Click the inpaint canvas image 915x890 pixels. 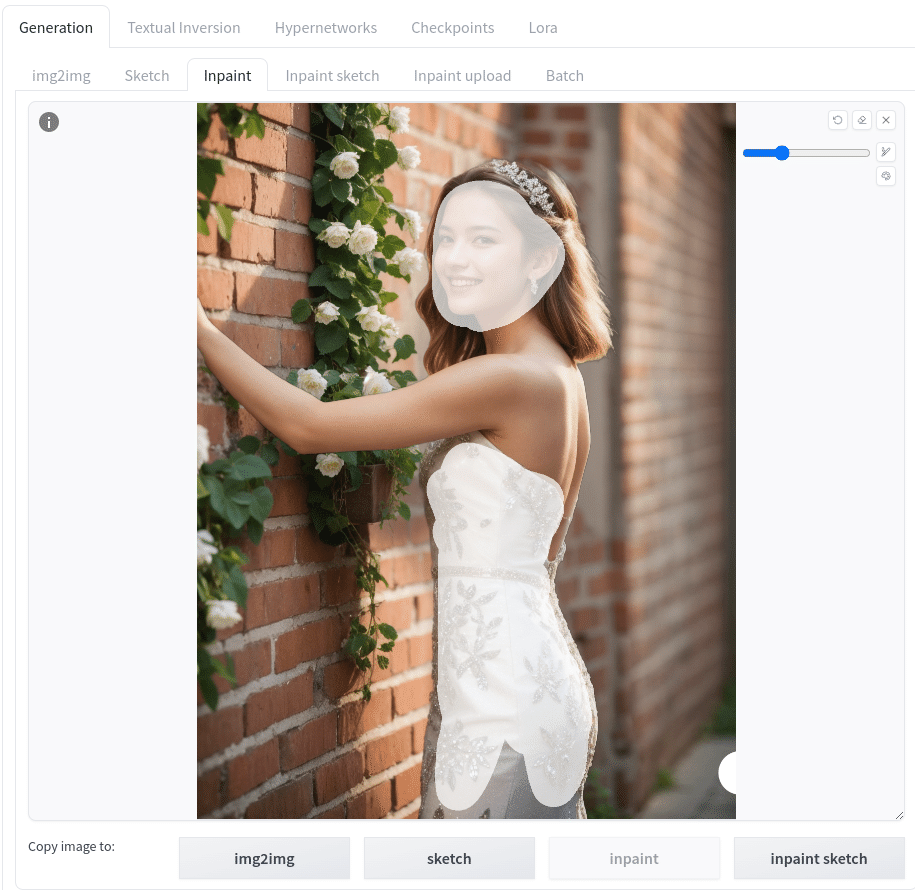[466, 461]
